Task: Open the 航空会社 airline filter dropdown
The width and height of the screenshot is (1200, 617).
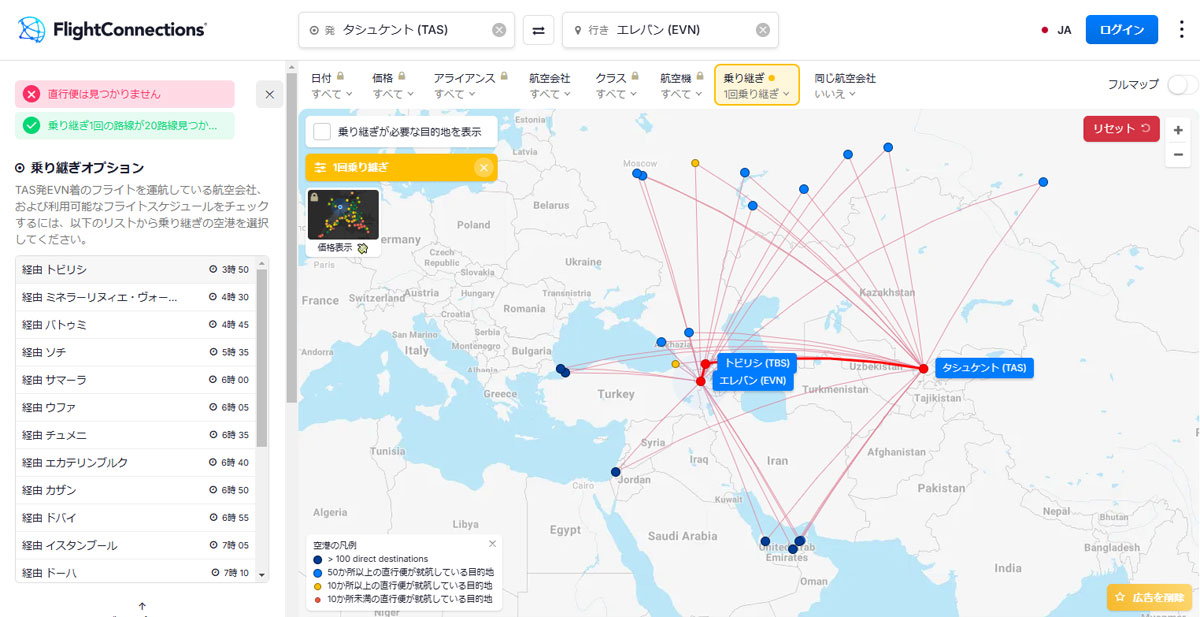Action: 550,85
